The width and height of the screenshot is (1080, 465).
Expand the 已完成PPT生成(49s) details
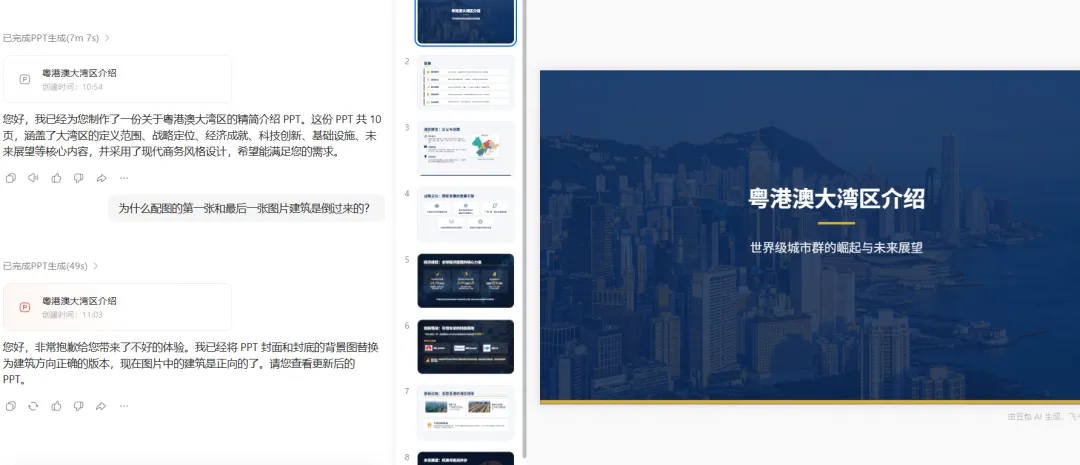(x=51, y=266)
